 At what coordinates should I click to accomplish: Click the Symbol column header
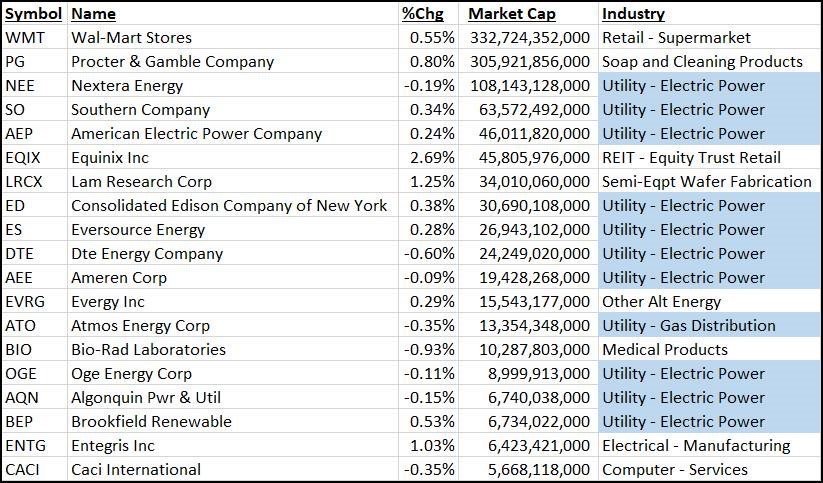tap(33, 14)
